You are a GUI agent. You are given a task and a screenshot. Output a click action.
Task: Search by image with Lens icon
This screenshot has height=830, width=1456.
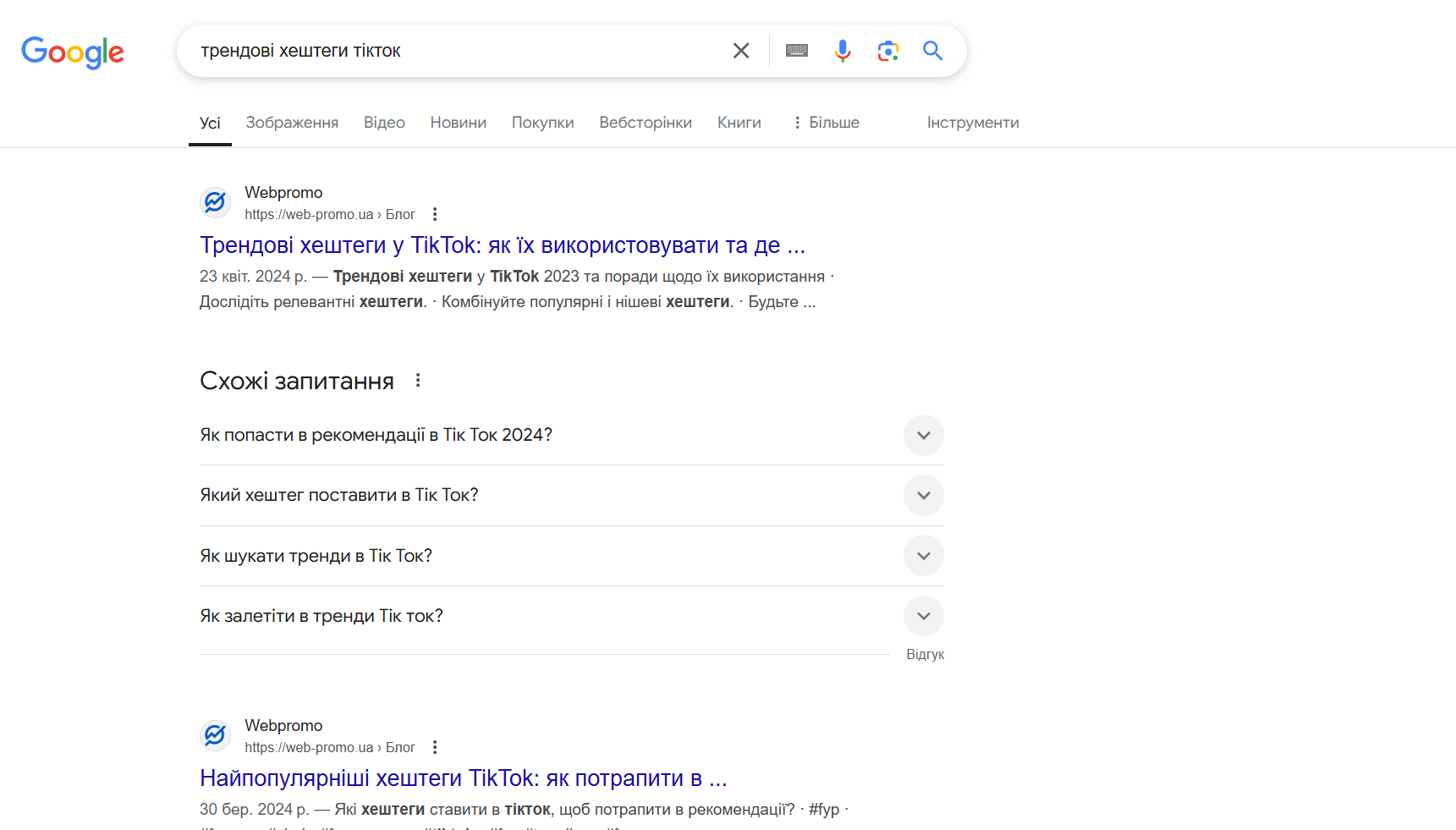(887, 51)
